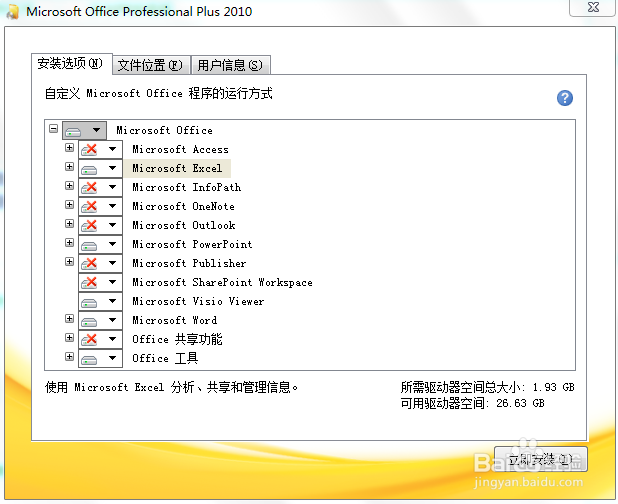Click red X install icon for Microsoft OneNote
618x504 pixels.
pos(89,206)
